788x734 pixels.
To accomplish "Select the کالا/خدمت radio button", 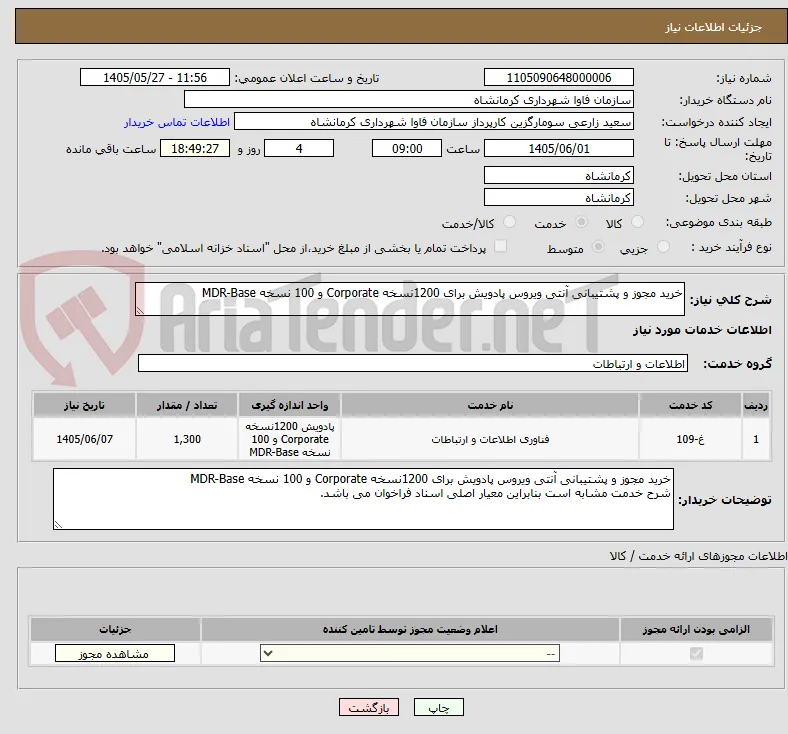I will [510, 222].
